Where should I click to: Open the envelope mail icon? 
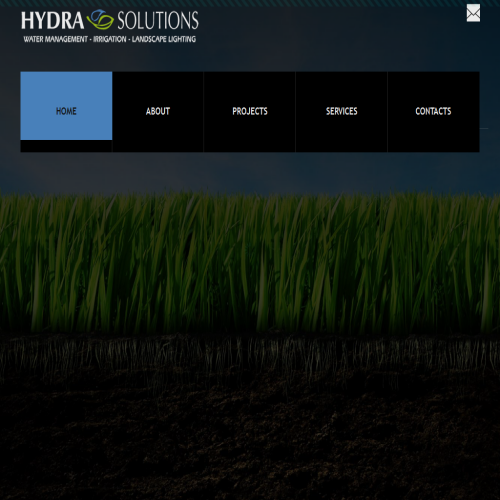pyautogui.click(x=473, y=13)
